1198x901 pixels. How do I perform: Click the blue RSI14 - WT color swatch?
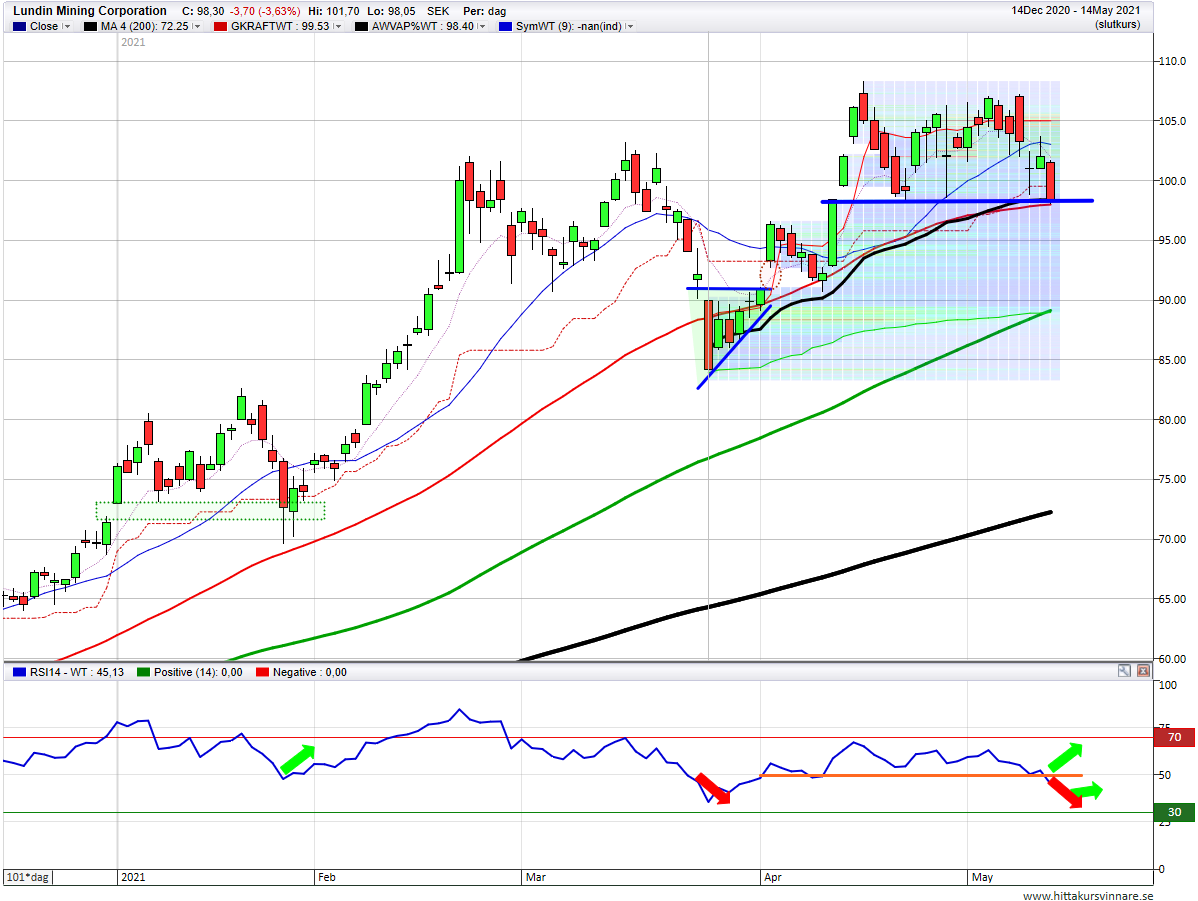(x=19, y=673)
